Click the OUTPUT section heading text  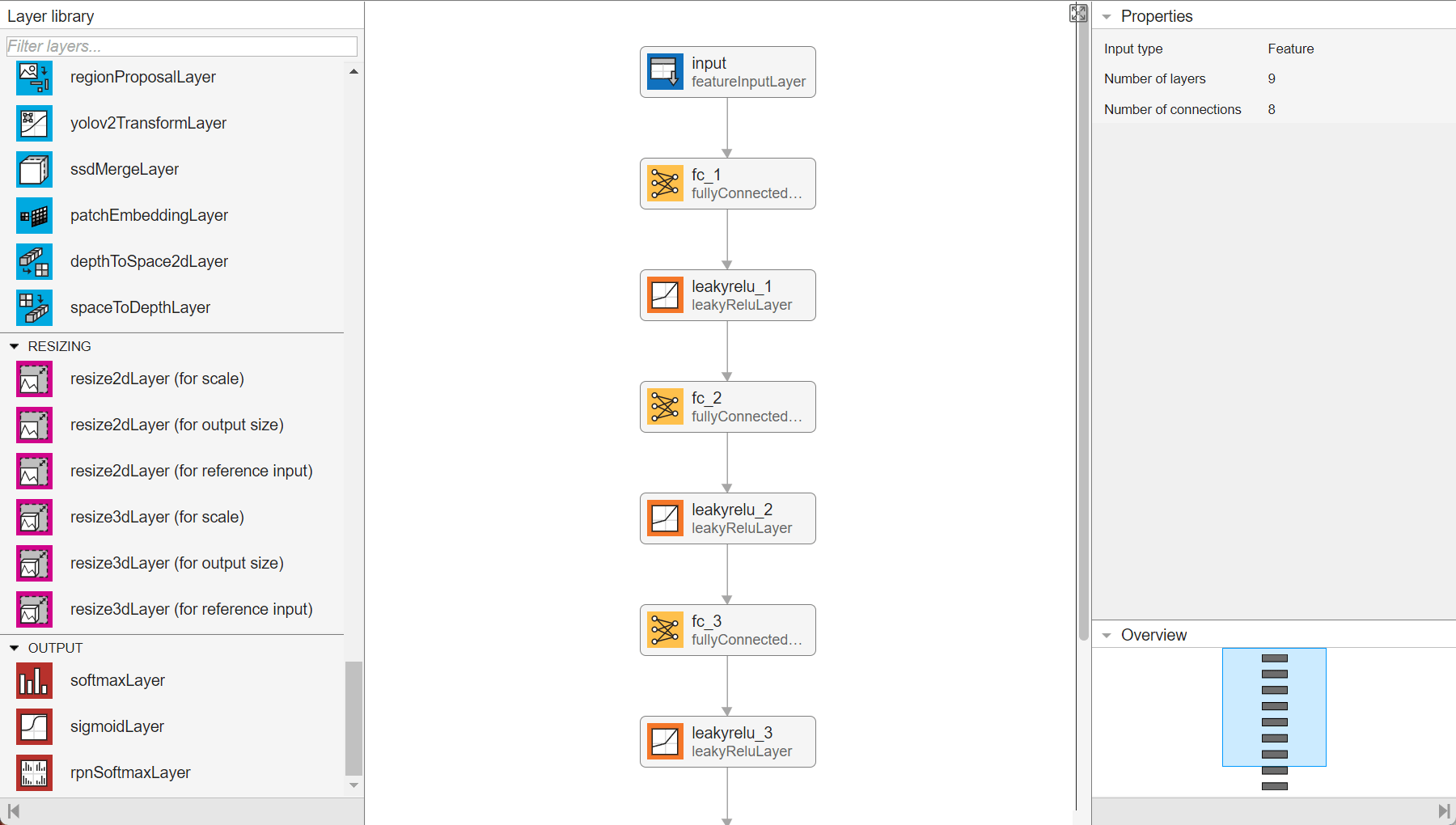(x=56, y=648)
